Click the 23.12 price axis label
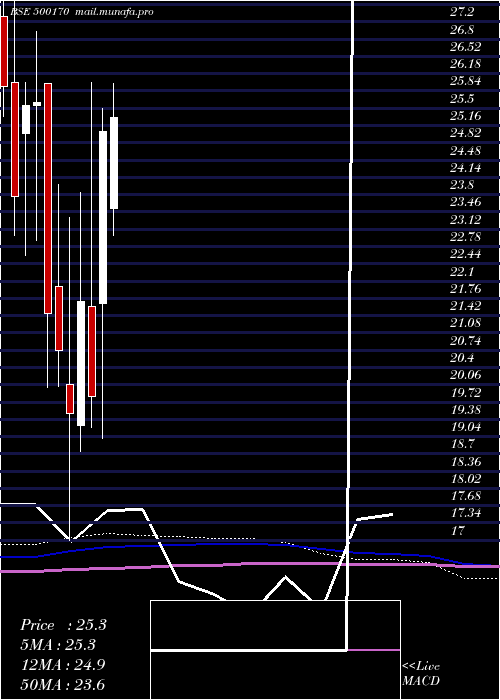 465,220
